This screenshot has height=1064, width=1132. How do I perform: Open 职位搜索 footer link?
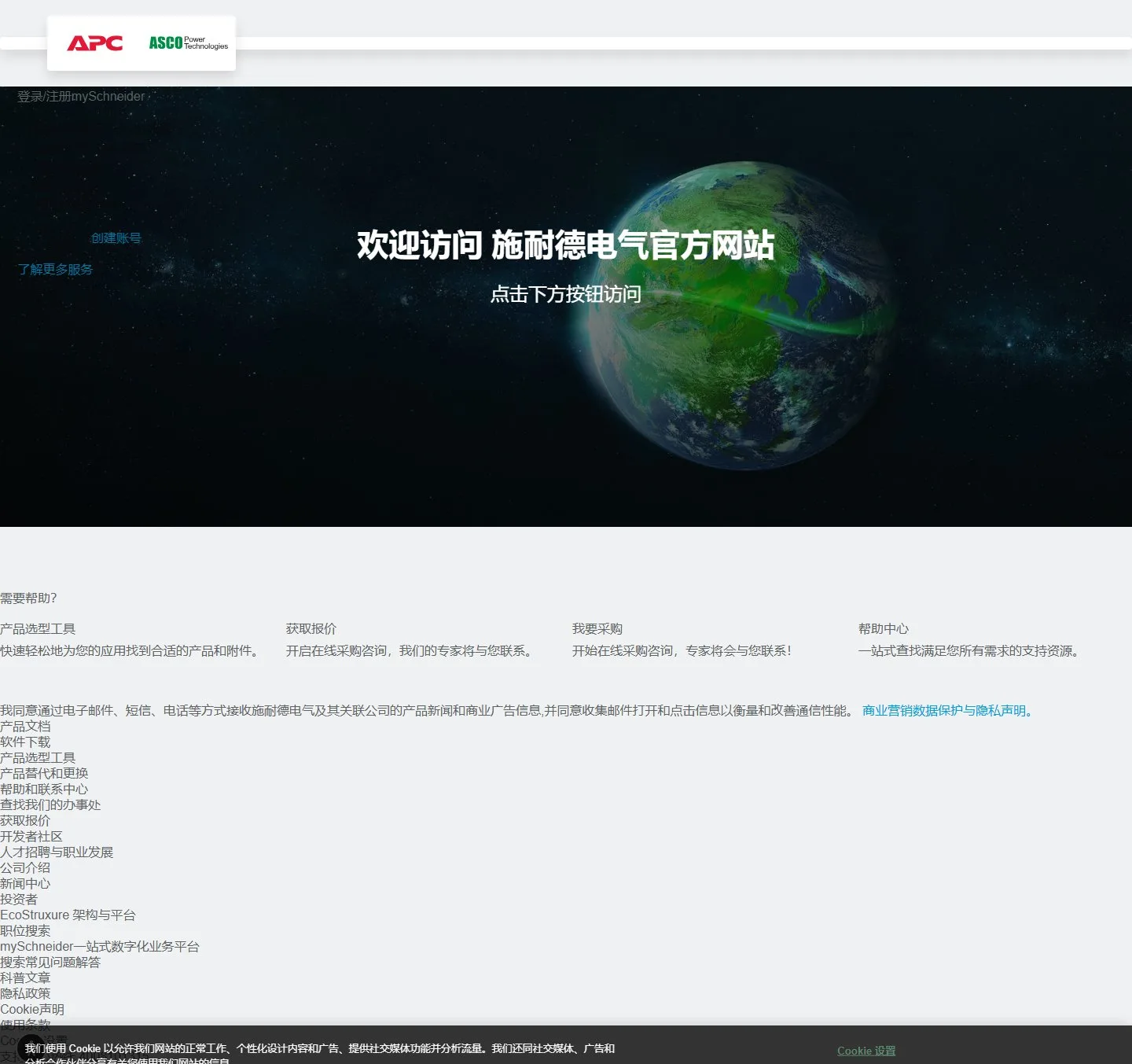tap(25, 930)
